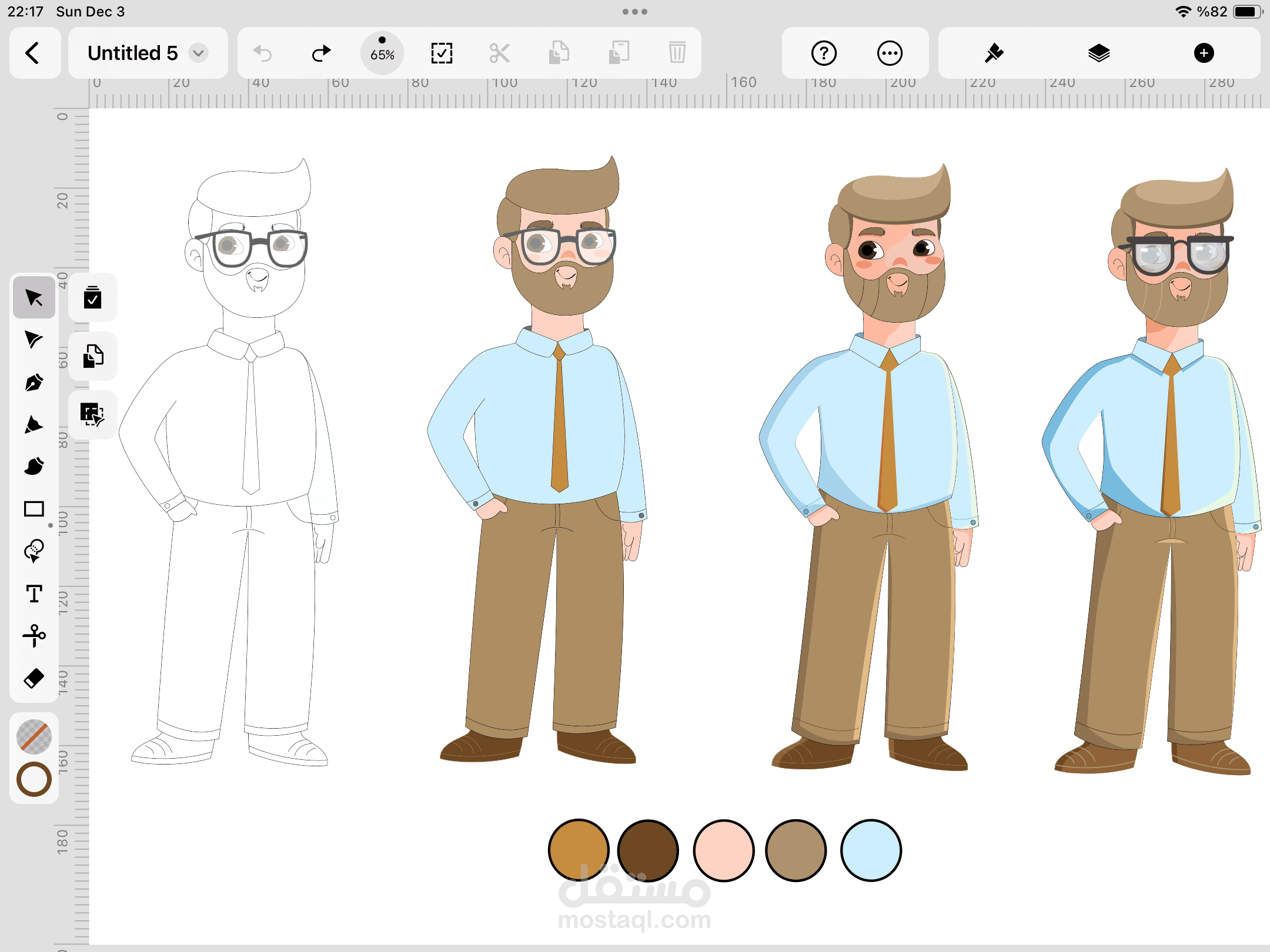This screenshot has width=1270, height=952.
Task: Select the Rectangle shape tool
Action: click(34, 509)
